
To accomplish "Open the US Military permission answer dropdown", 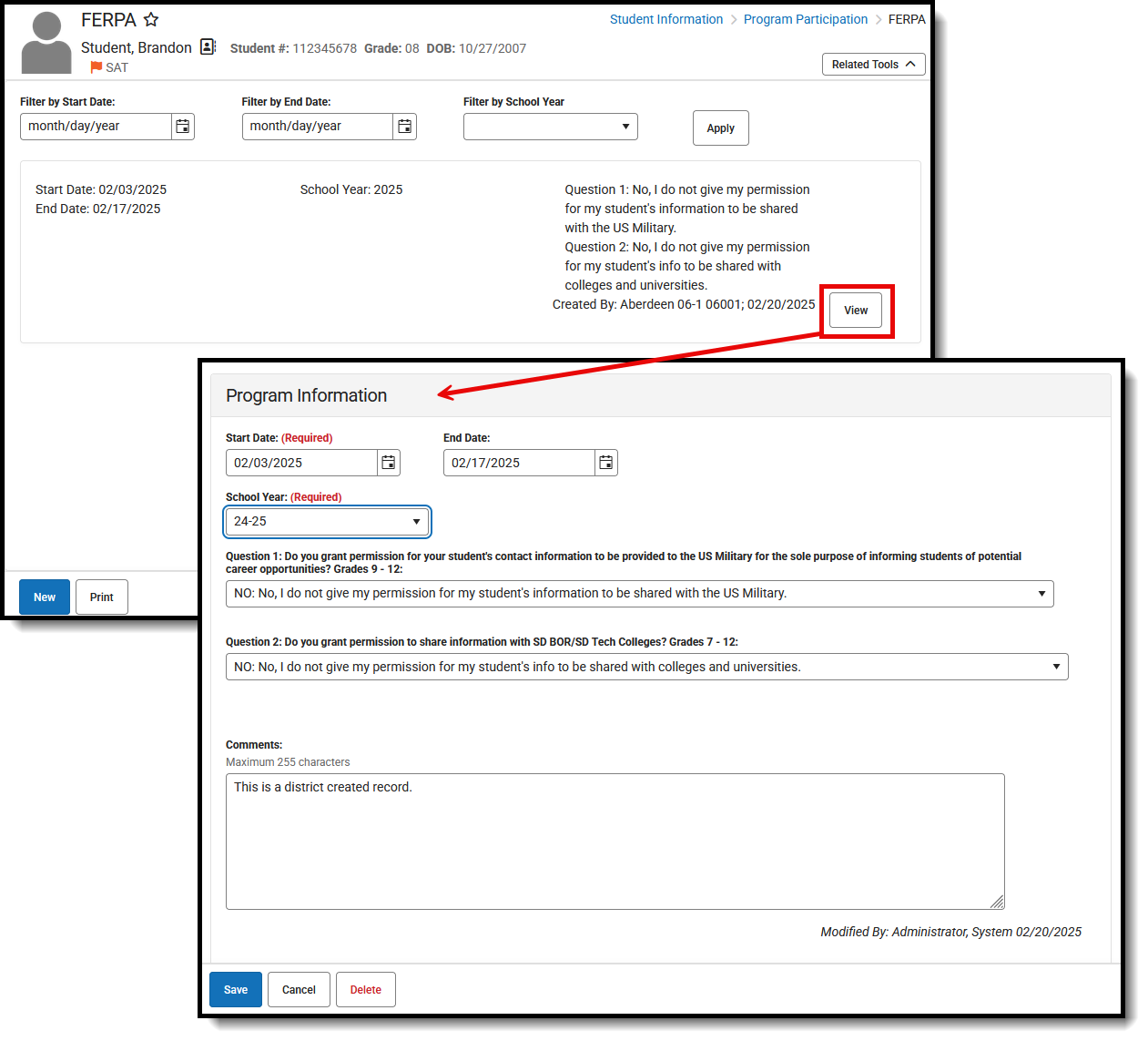I will 1041,593.
